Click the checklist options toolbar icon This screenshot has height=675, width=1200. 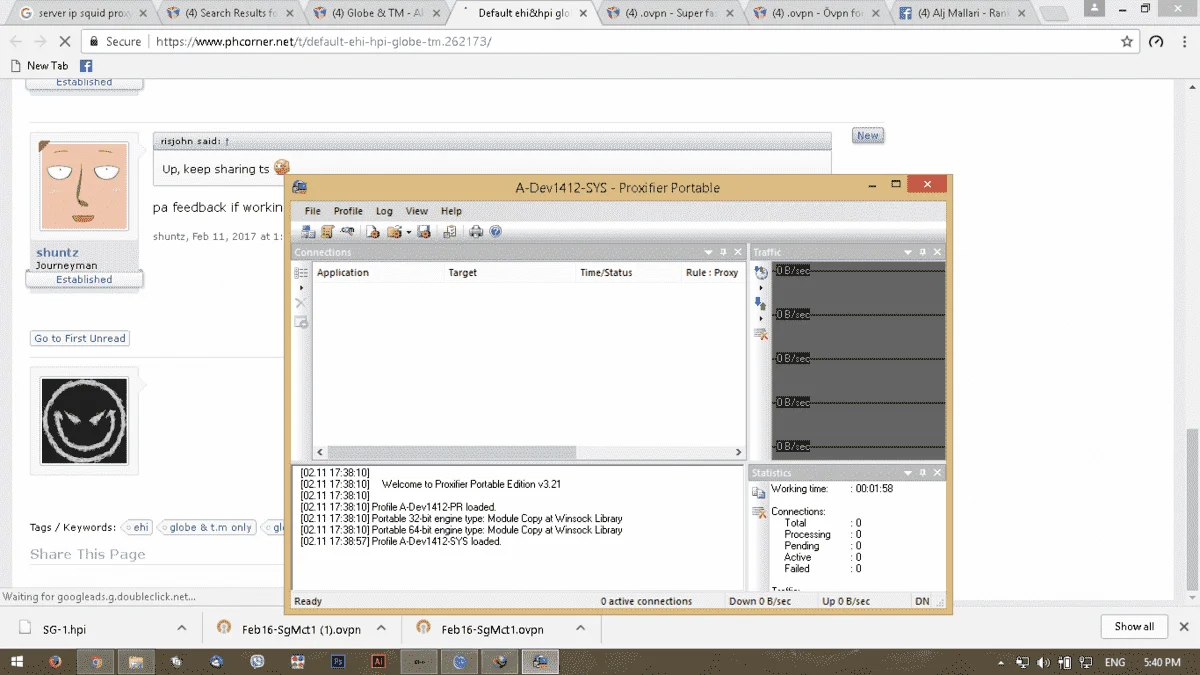tap(450, 232)
